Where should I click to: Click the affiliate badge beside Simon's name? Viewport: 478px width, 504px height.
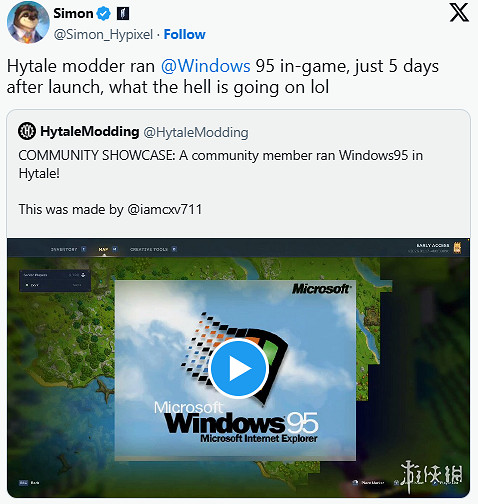pos(123,14)
